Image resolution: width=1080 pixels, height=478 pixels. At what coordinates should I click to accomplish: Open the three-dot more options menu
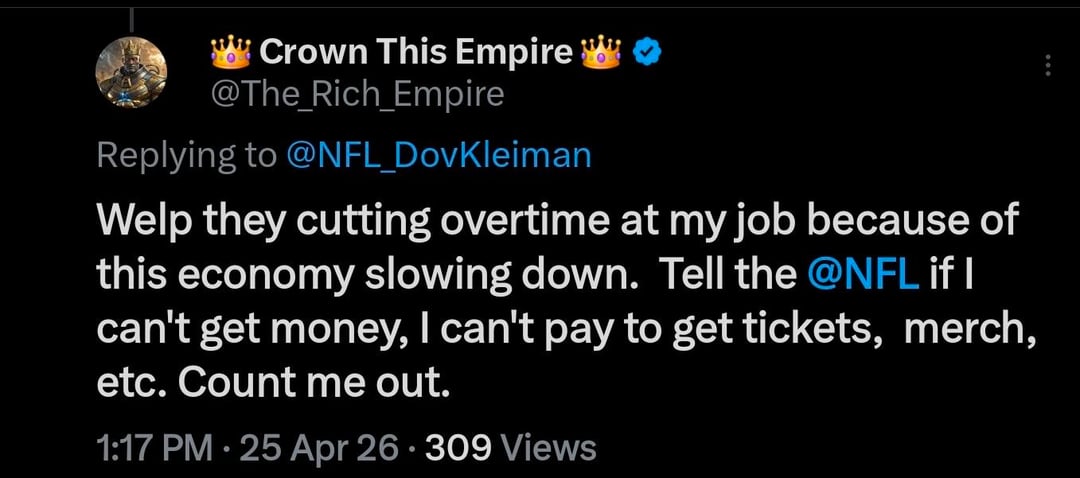click(x=1047, y=66)
